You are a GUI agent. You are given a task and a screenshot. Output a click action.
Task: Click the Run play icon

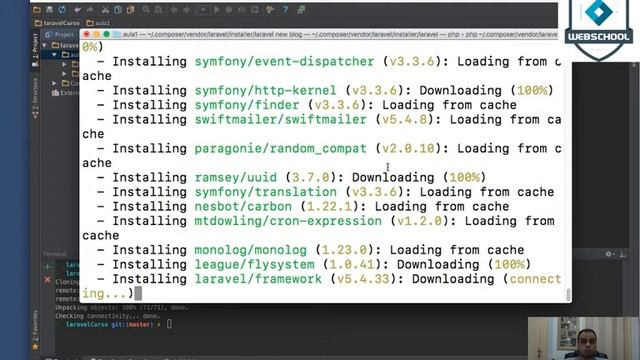coord(217,9)
